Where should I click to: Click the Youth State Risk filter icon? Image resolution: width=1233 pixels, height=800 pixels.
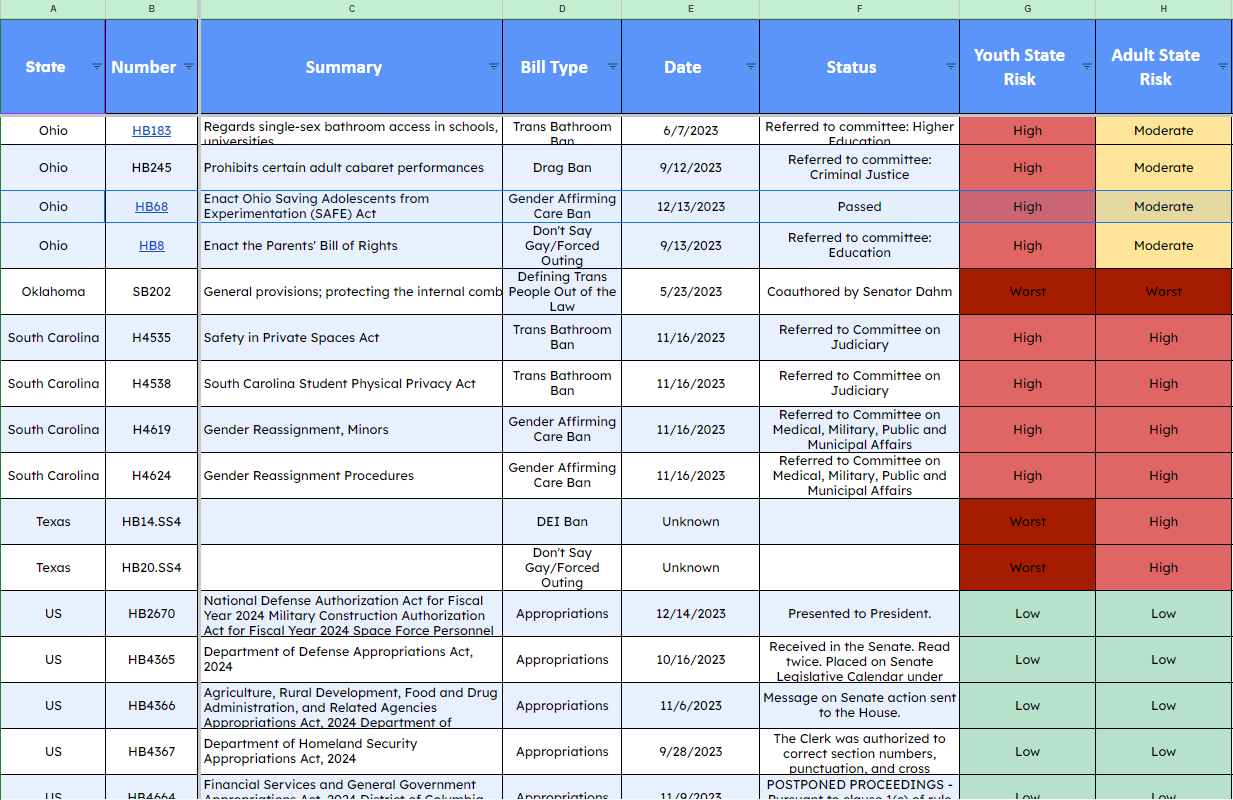[1086, 67]
